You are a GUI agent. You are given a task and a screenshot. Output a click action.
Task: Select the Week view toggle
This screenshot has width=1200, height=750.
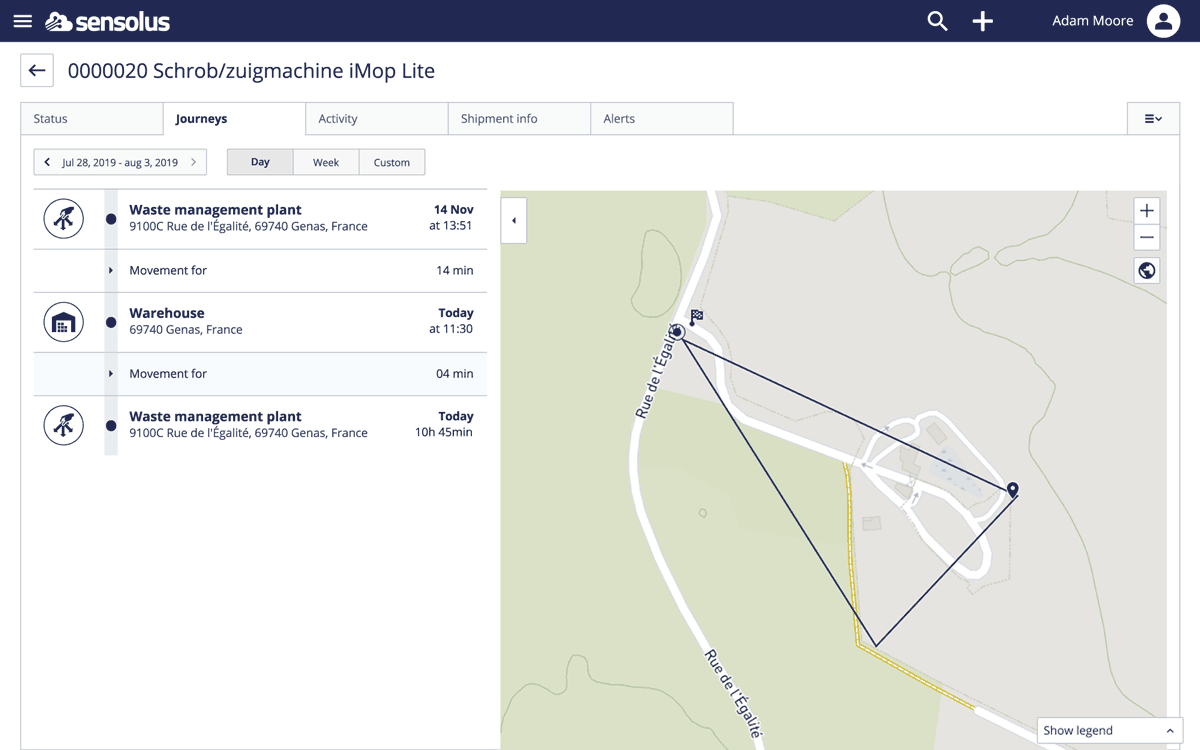(x=326, y=162)
